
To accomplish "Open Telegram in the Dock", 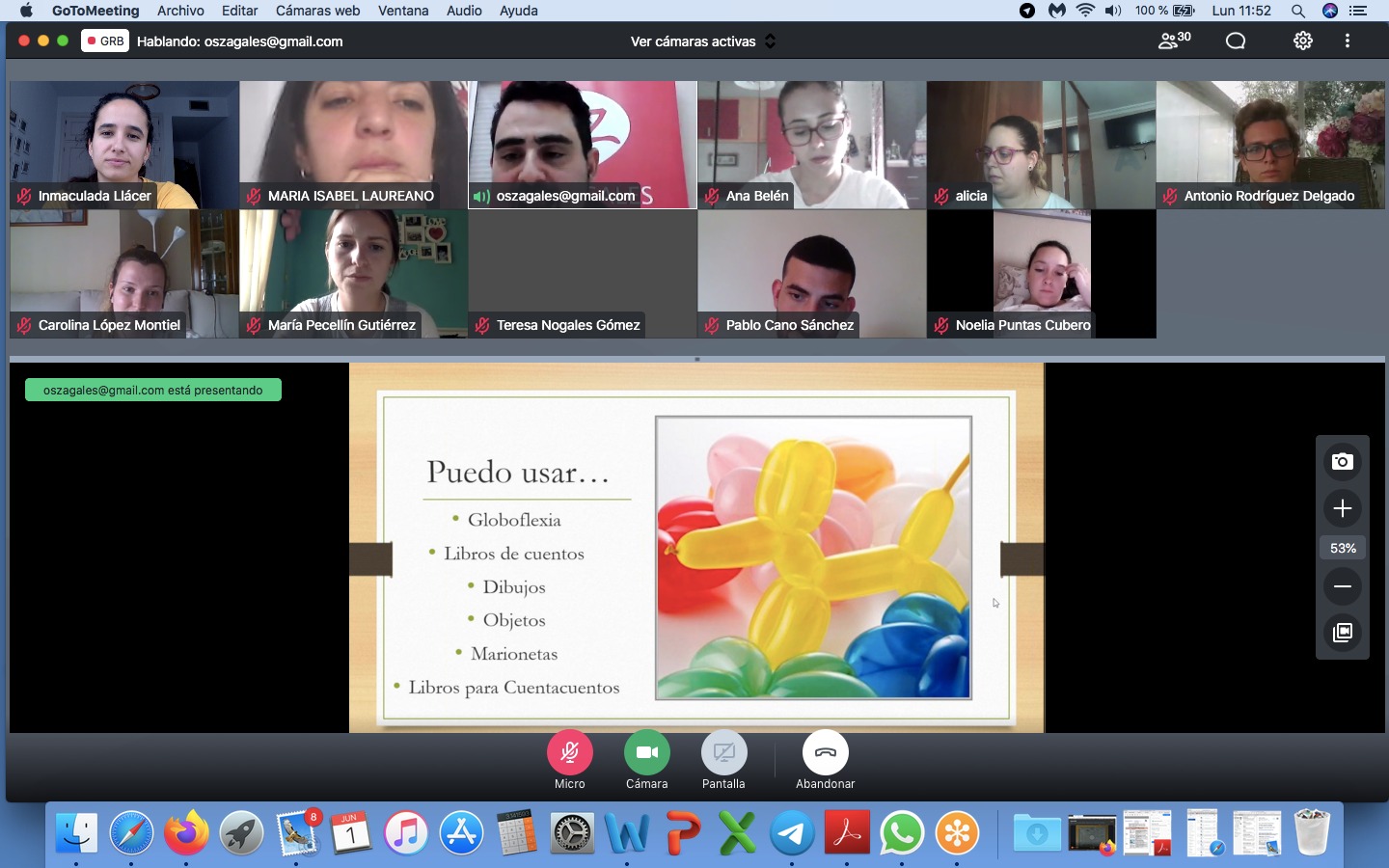I will point(792,832).
